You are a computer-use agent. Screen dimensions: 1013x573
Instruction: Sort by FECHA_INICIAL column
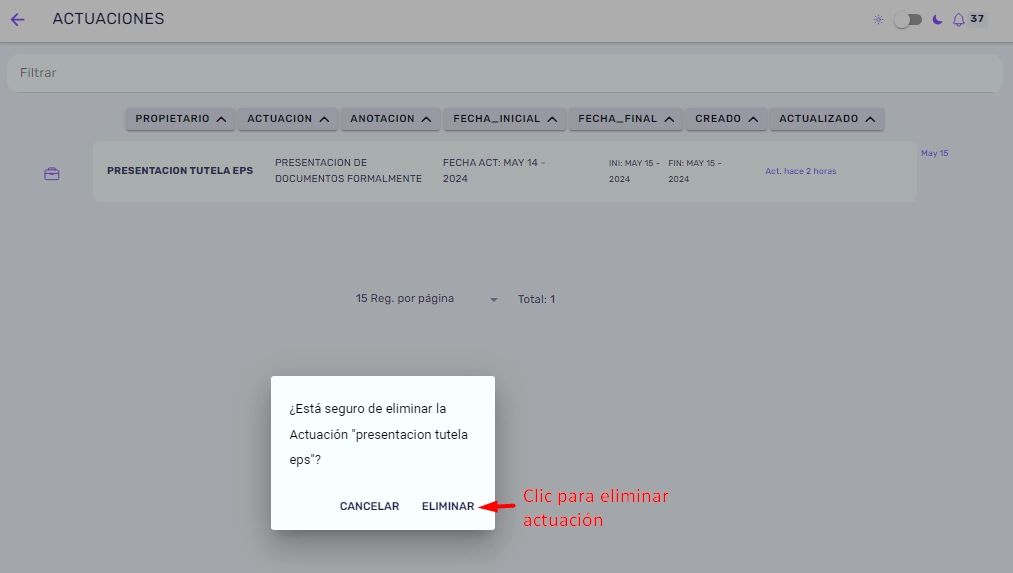point(505,119)
